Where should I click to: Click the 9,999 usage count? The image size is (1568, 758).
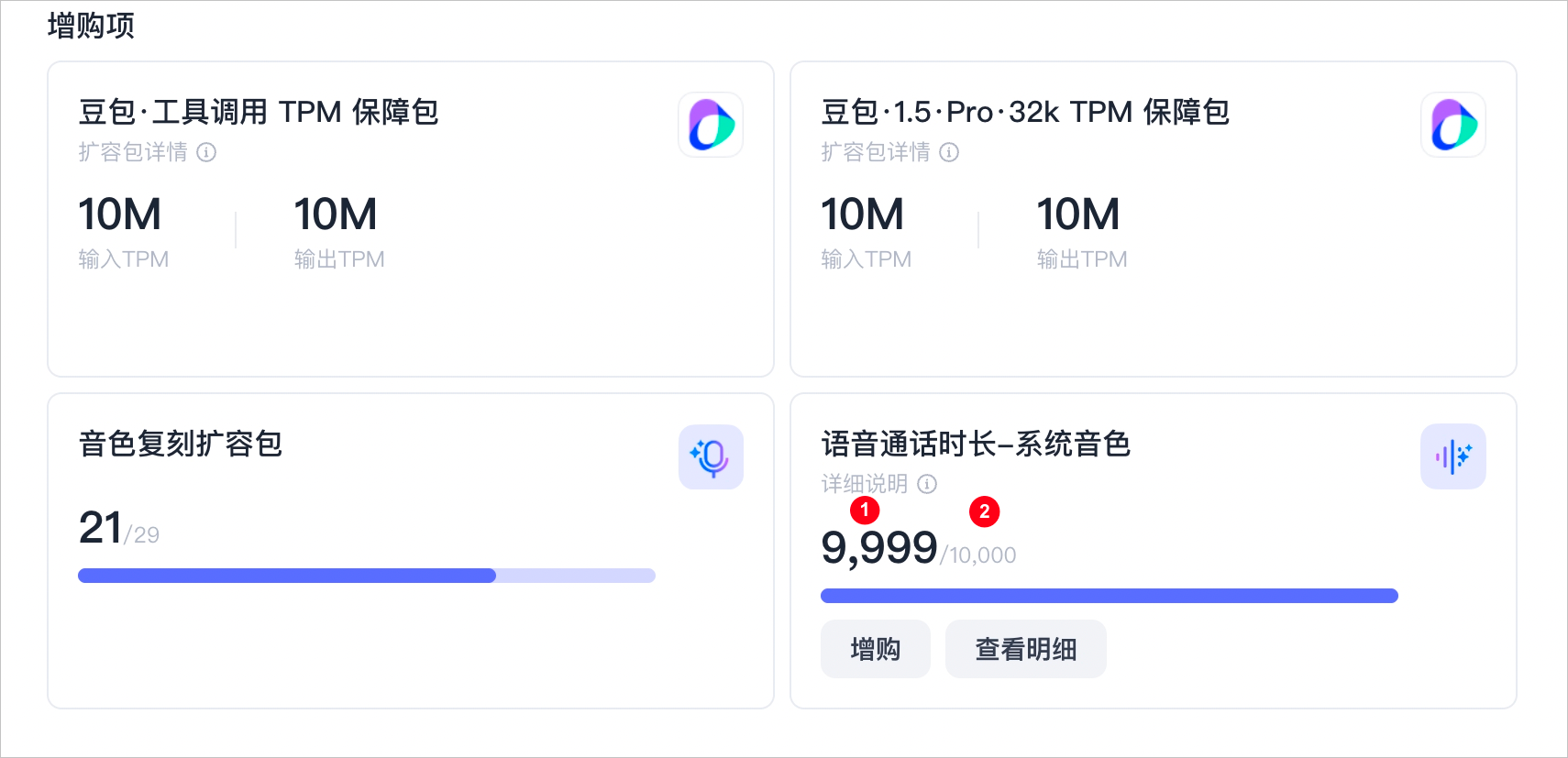pos(879,548)
